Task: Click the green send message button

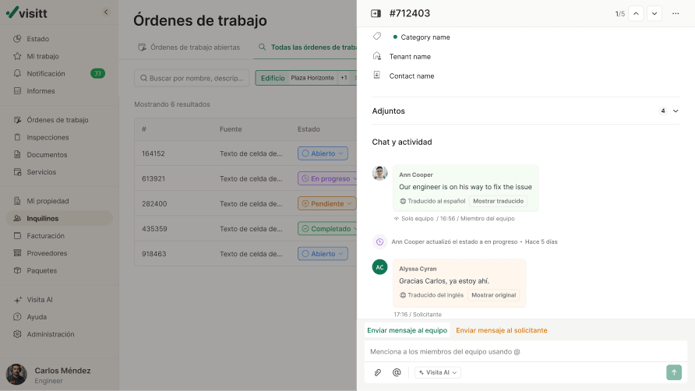Action: pos(674,372)
